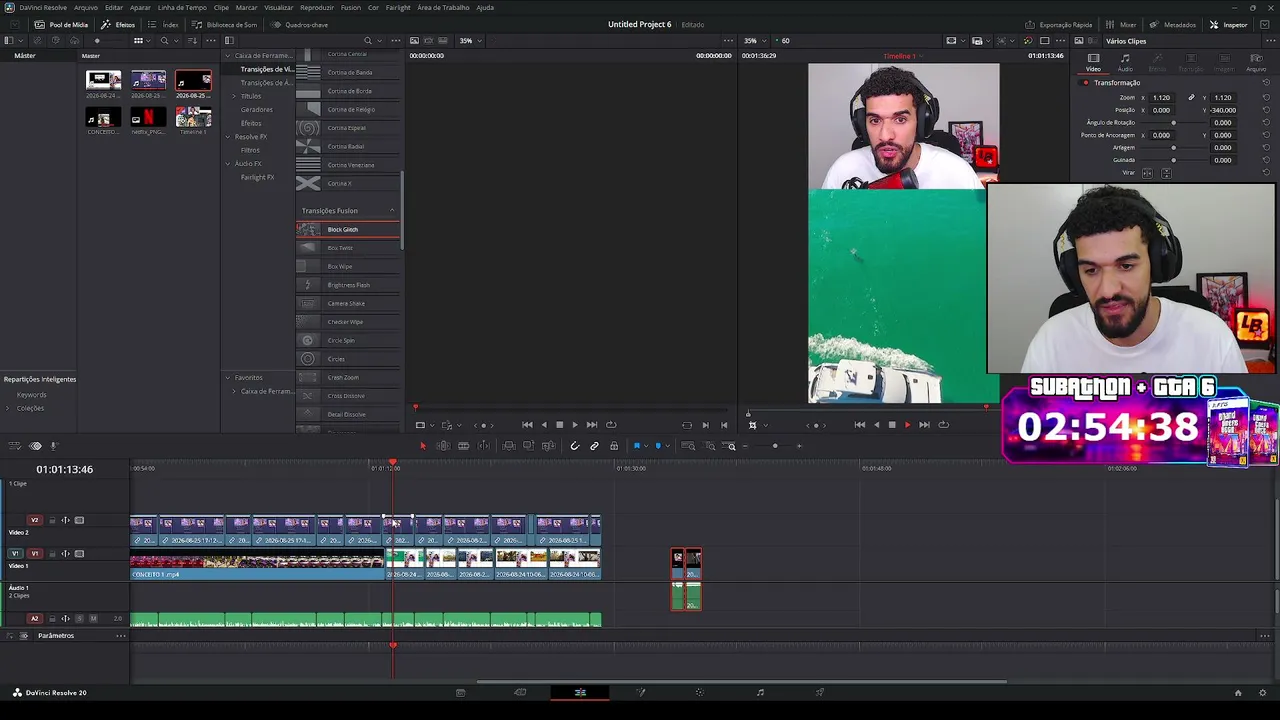1280x720 pixels.
Task: Click the Replace Clip icon
Action: (549, 446)
